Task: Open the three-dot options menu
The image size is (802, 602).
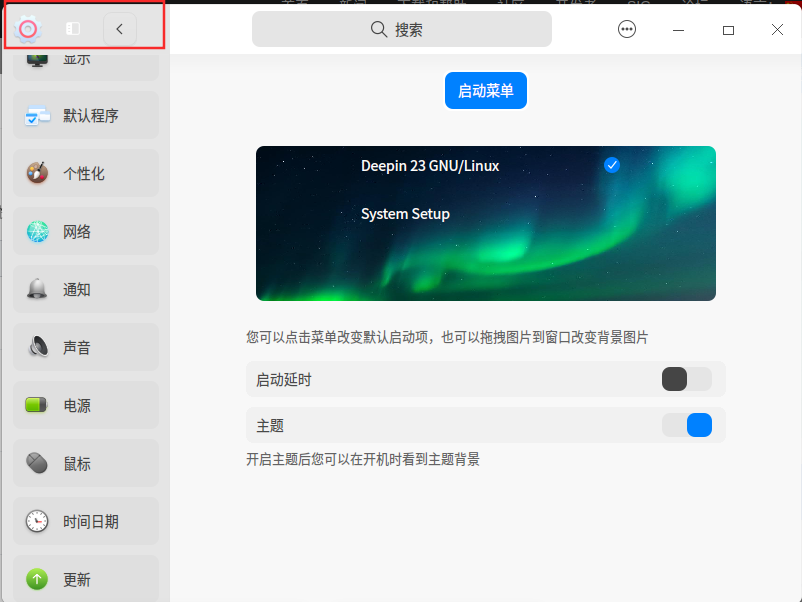Action: click(x=627, y=29)
